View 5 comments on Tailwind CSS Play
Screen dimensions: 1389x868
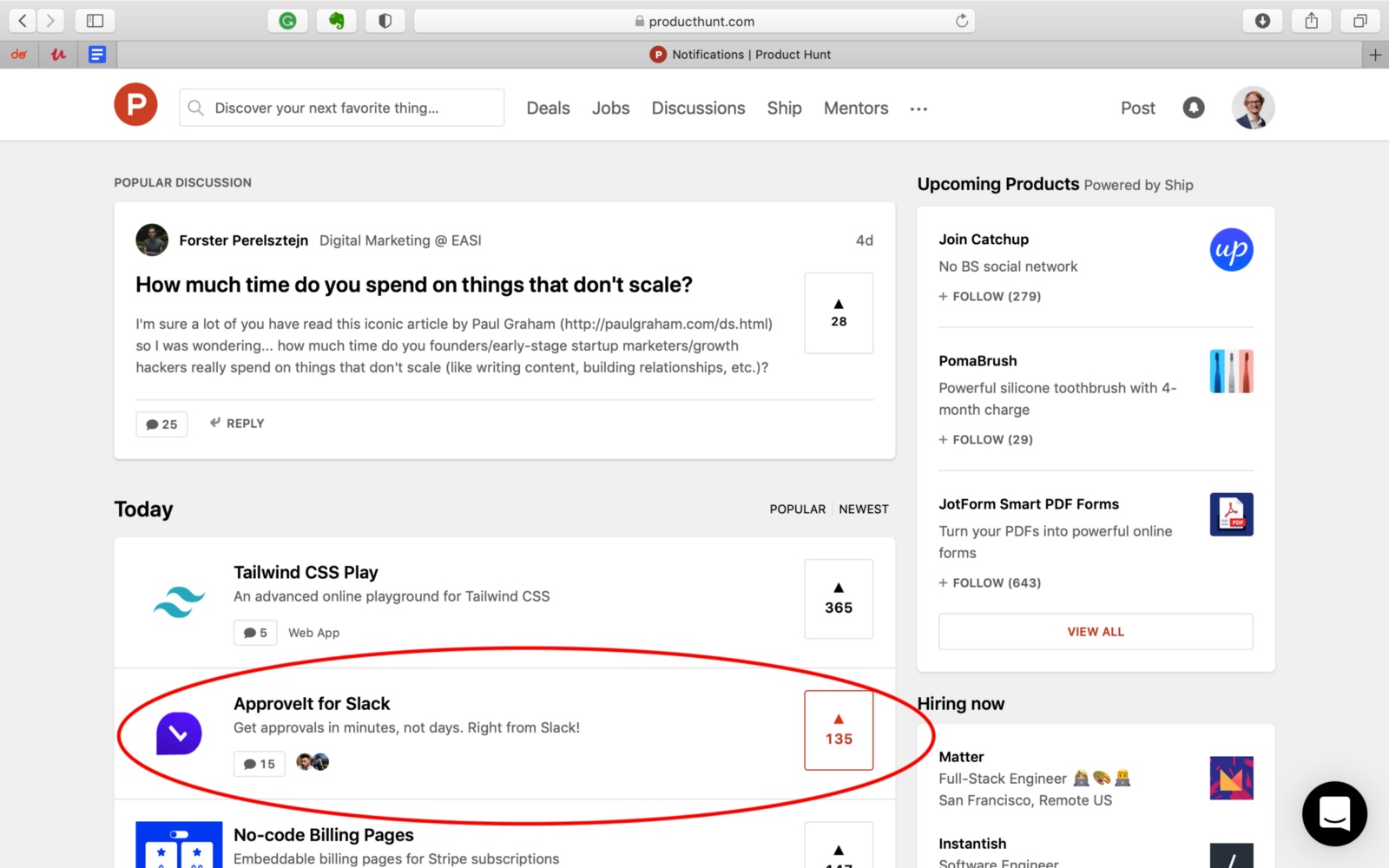[255, 633]
